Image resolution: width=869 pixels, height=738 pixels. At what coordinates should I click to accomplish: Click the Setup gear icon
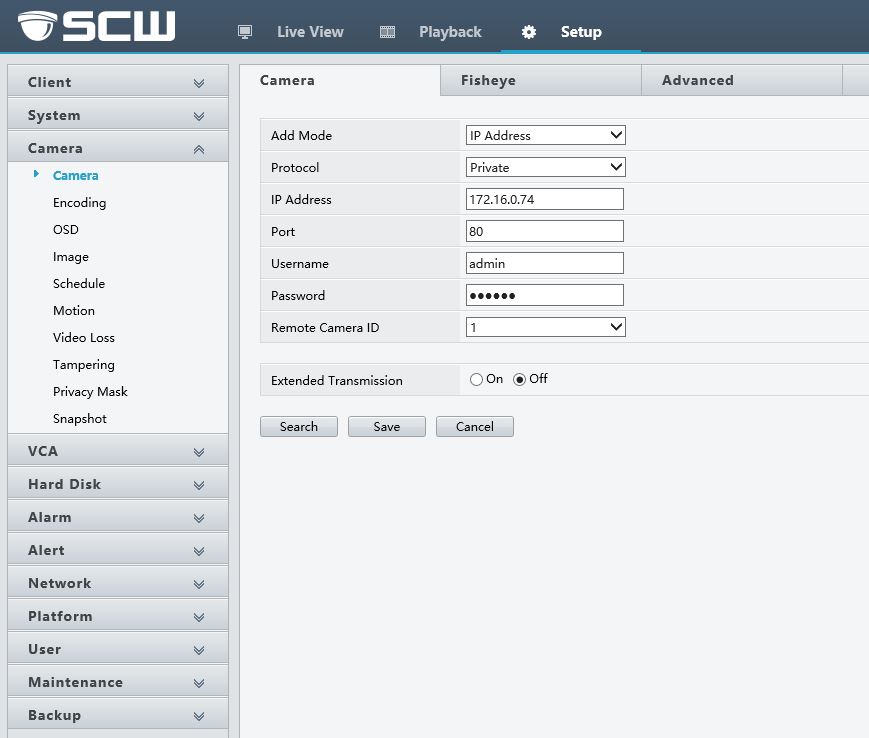pos(529,32)
